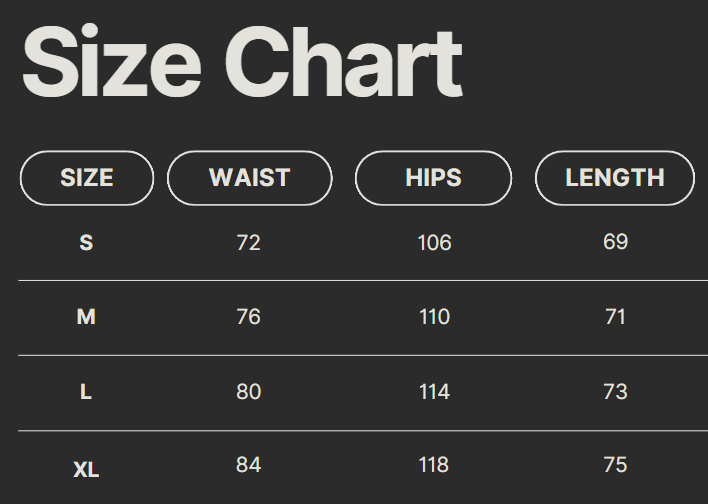Click waist value 72 for size S

pos(248,243)
